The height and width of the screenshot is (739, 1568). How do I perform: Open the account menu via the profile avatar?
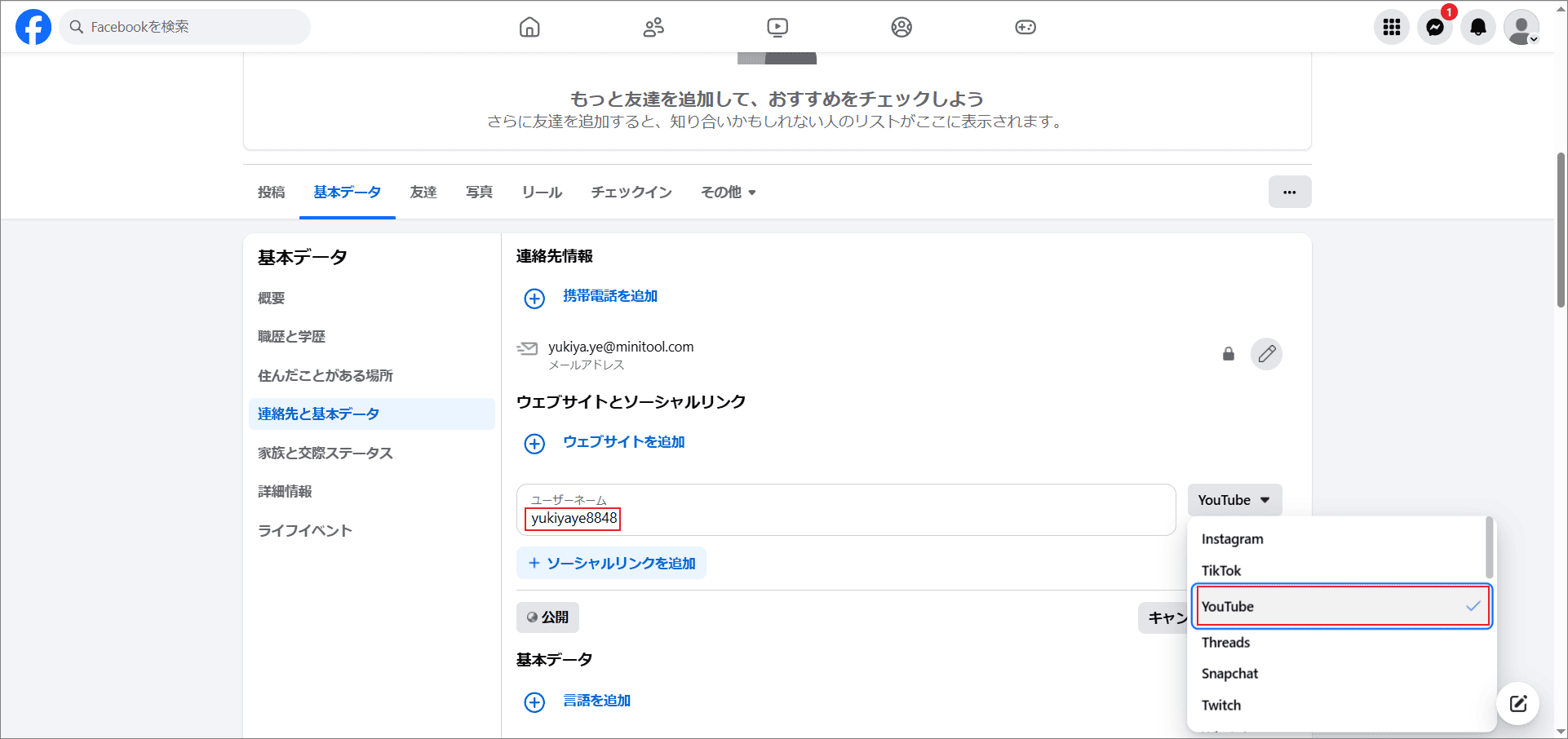[1521, 27]
